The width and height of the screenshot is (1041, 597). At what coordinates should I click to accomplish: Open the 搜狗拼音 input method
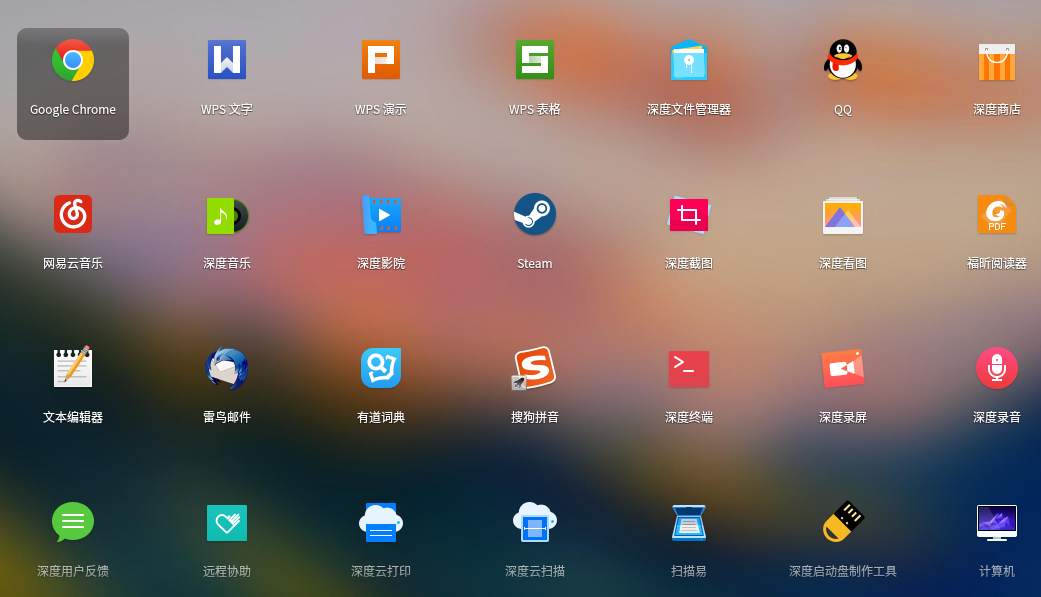click(x=535, y=368)
